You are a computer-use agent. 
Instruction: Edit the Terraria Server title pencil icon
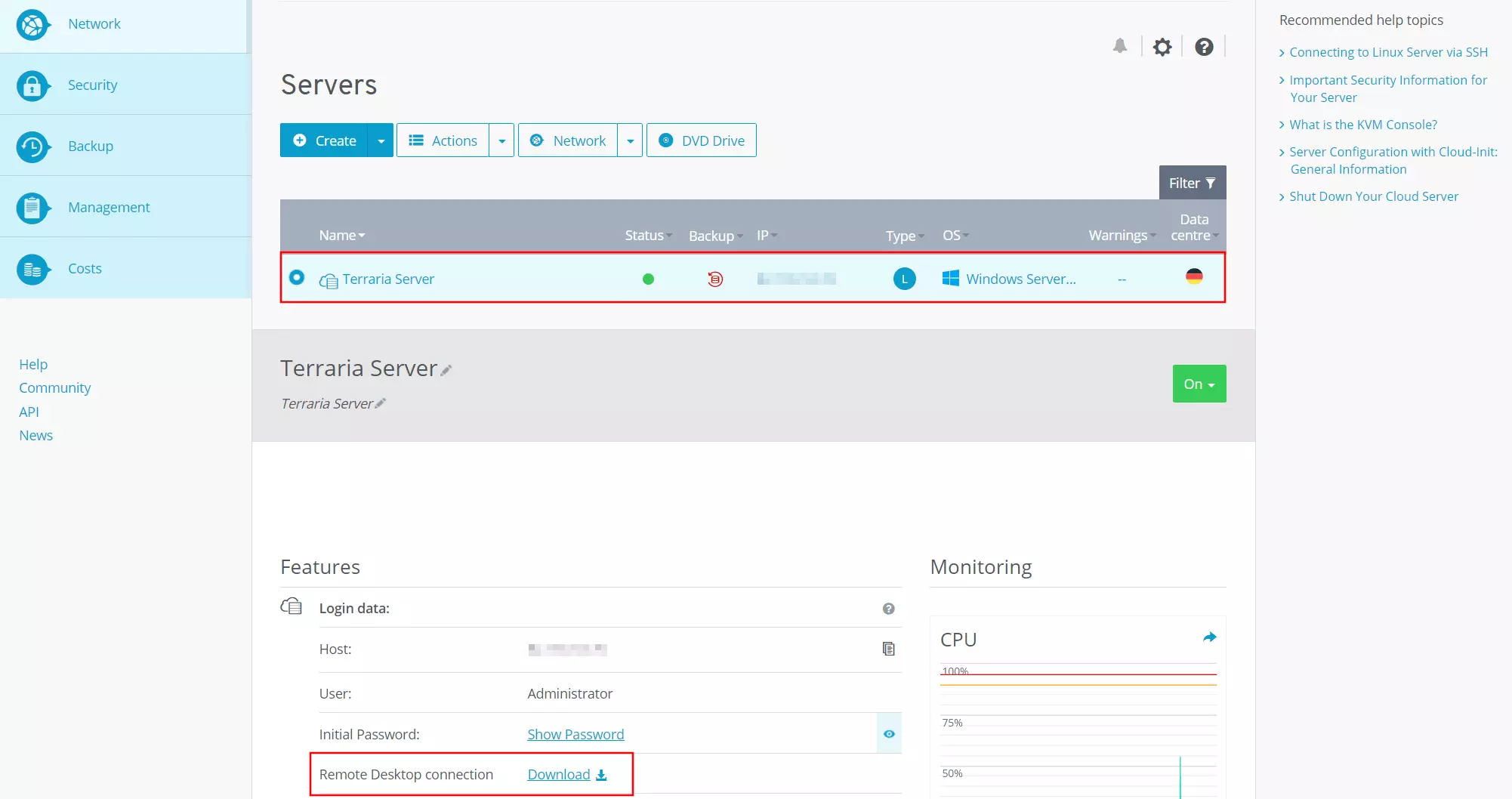(446, 370)
